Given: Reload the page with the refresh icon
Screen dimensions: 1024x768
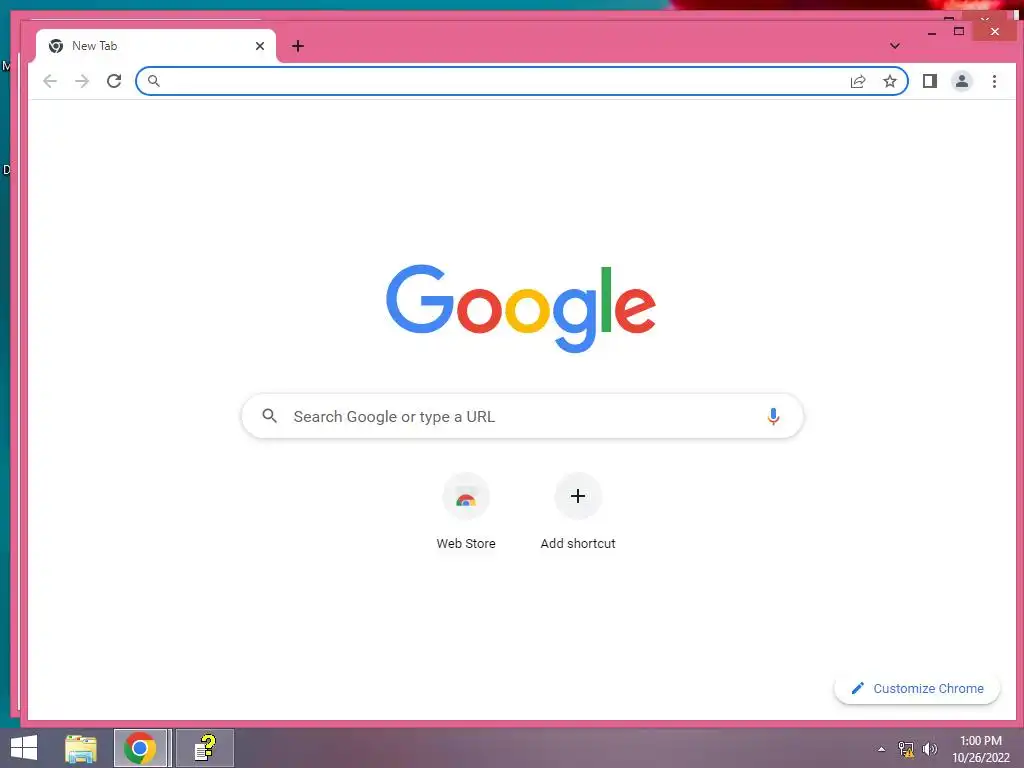Looking at the screenshot, I should tap(114, 81).
